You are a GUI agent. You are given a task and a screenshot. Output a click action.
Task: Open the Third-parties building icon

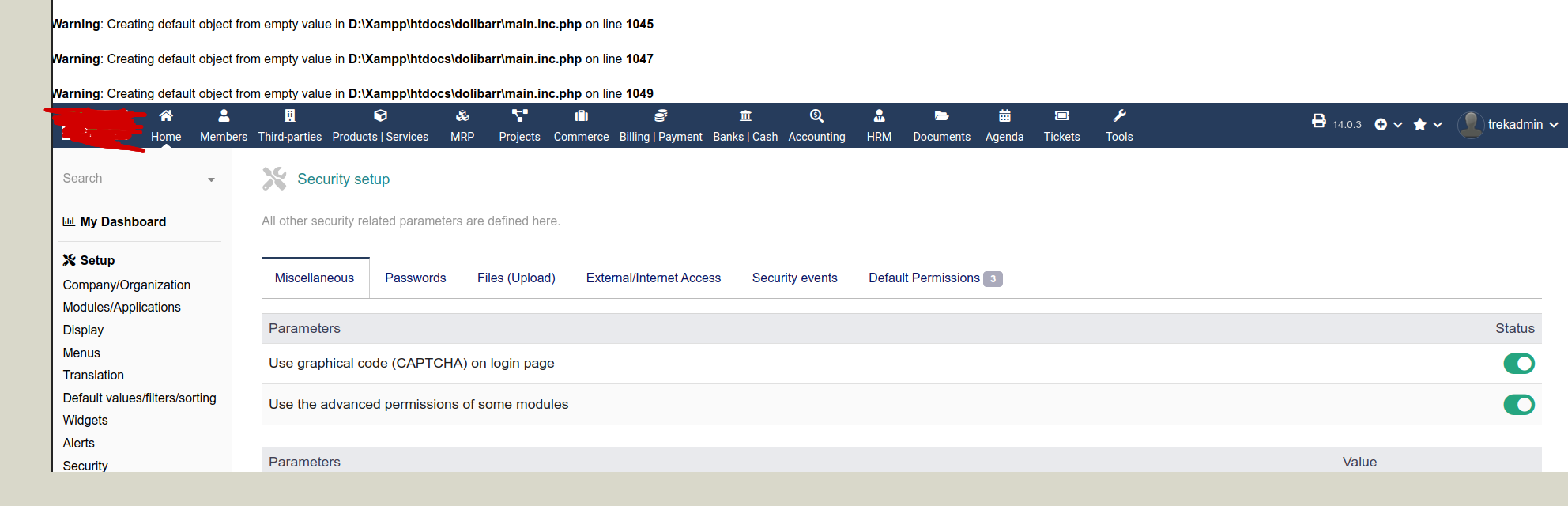click(x=290, y=115)
